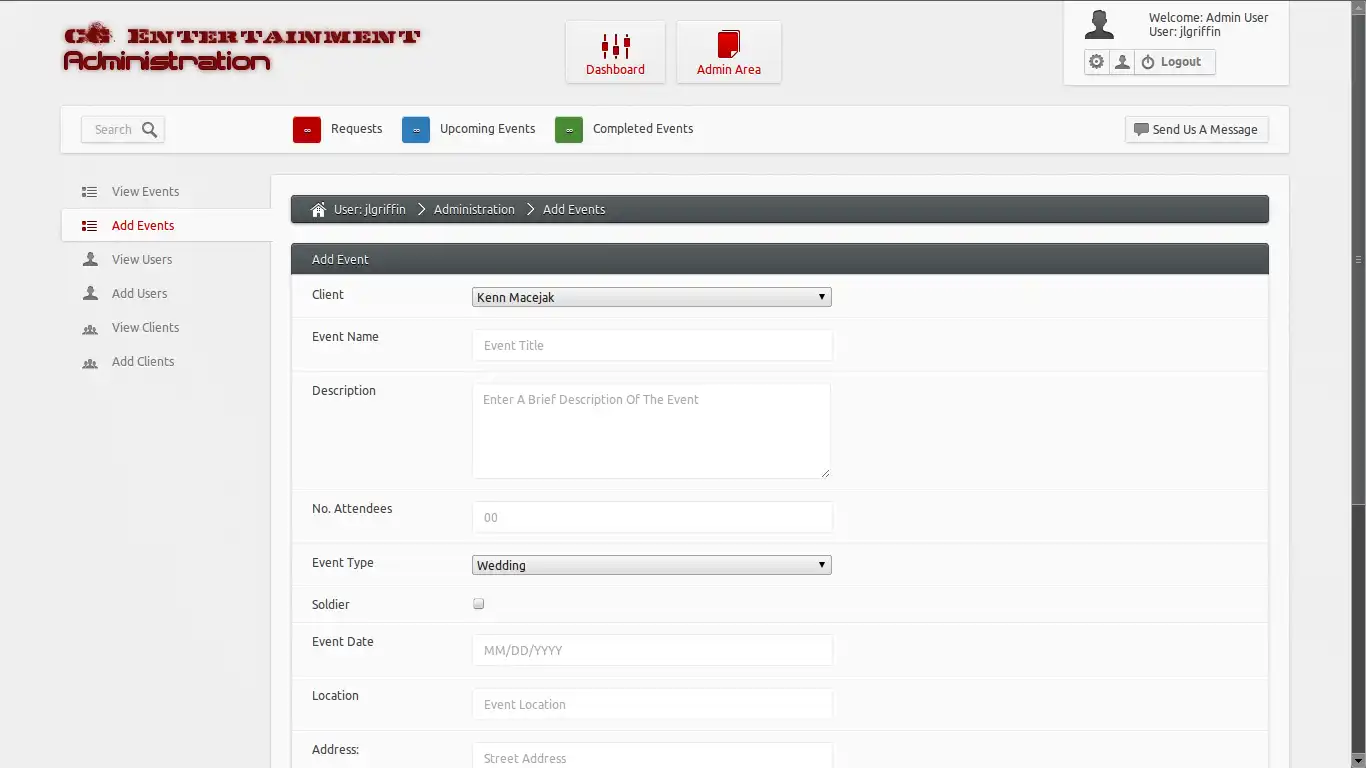Click the red Requests counter badge
This screenshot has height=768, width=1366.
(307, 130)
